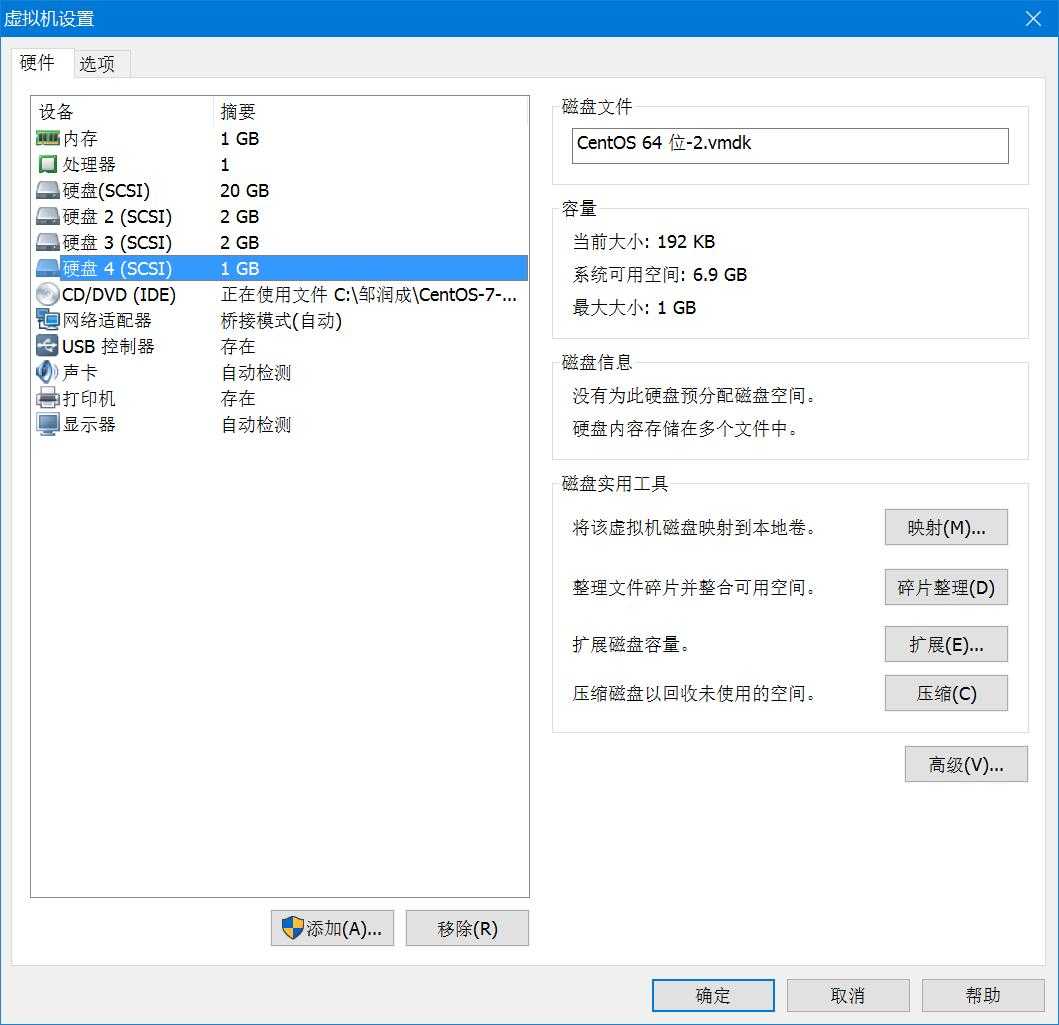Click the 移除 remove device button
This screenshot has height=1025, width=1059.
(x=467, y=928)
